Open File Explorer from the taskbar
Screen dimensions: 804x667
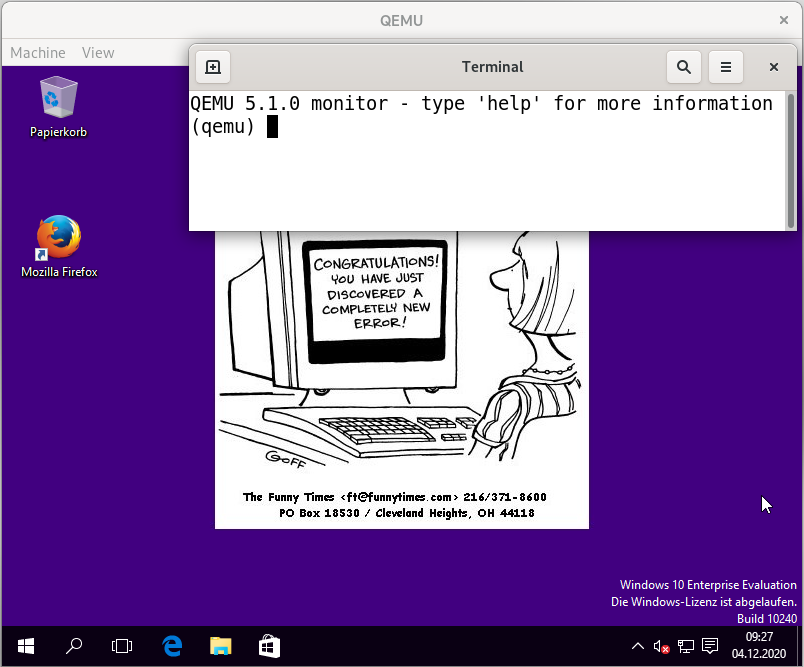point(220,646)
